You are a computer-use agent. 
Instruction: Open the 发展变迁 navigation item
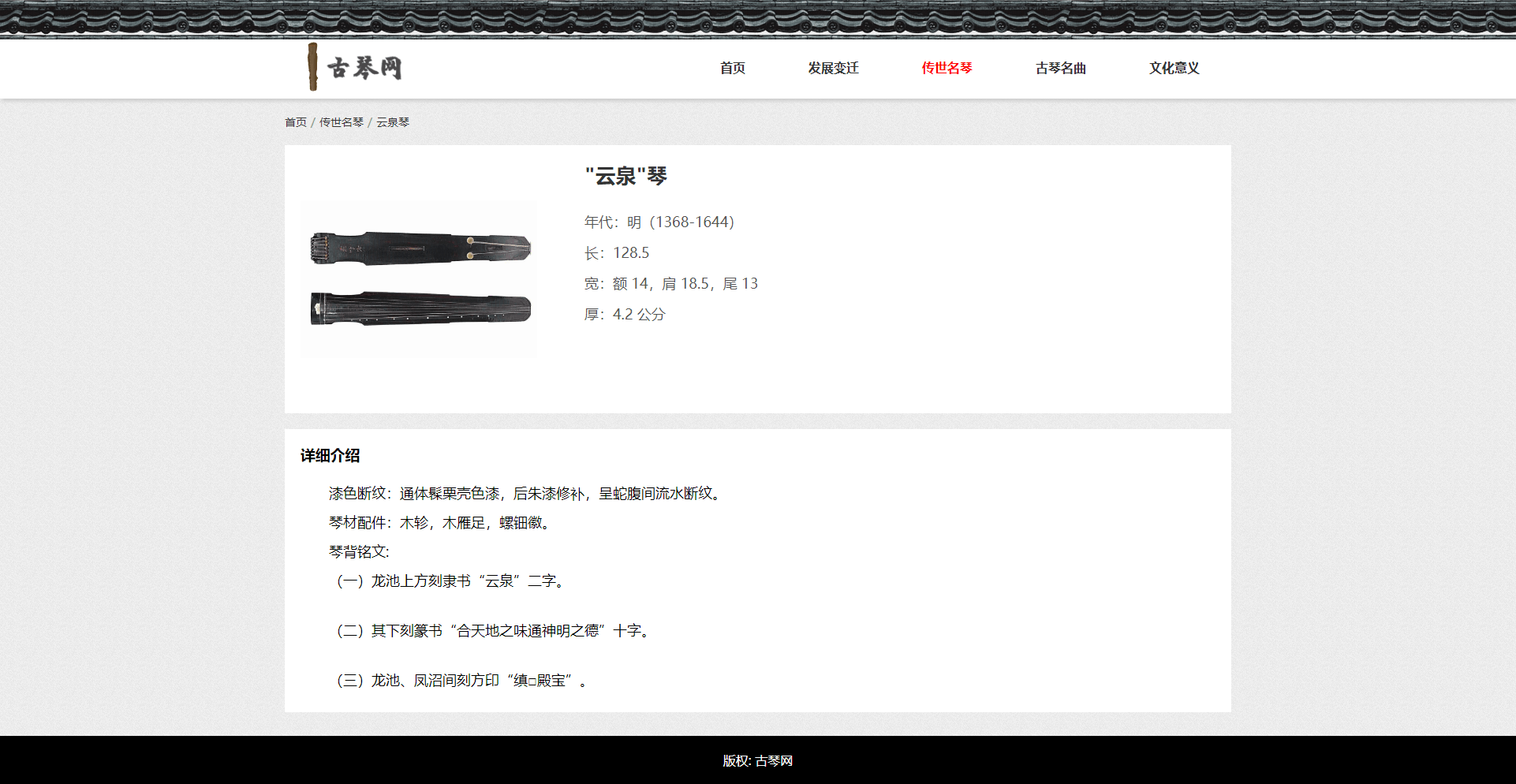(833, 69)
